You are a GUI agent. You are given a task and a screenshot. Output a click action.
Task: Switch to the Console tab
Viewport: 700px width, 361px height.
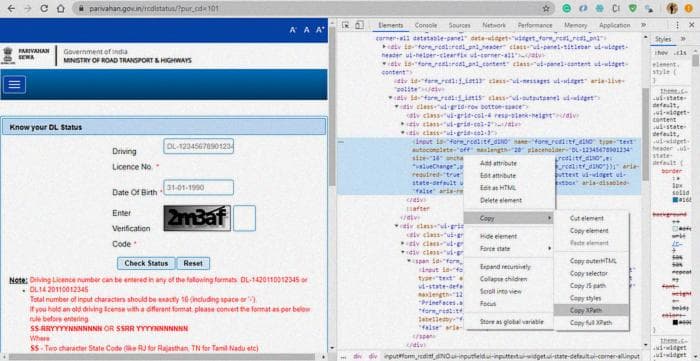(x=425, y=25)
